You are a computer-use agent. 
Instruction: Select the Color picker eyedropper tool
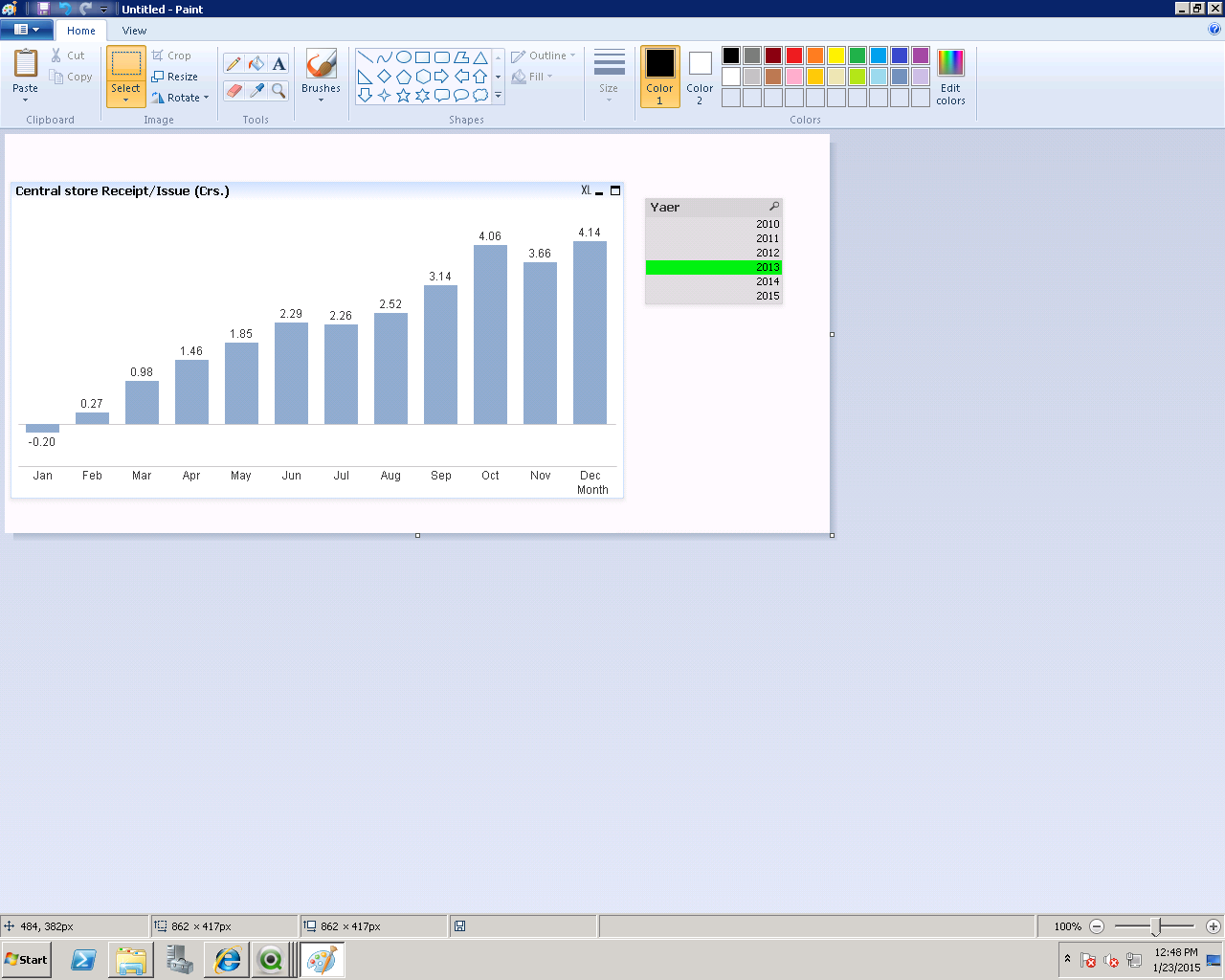(x=256, y=91)
